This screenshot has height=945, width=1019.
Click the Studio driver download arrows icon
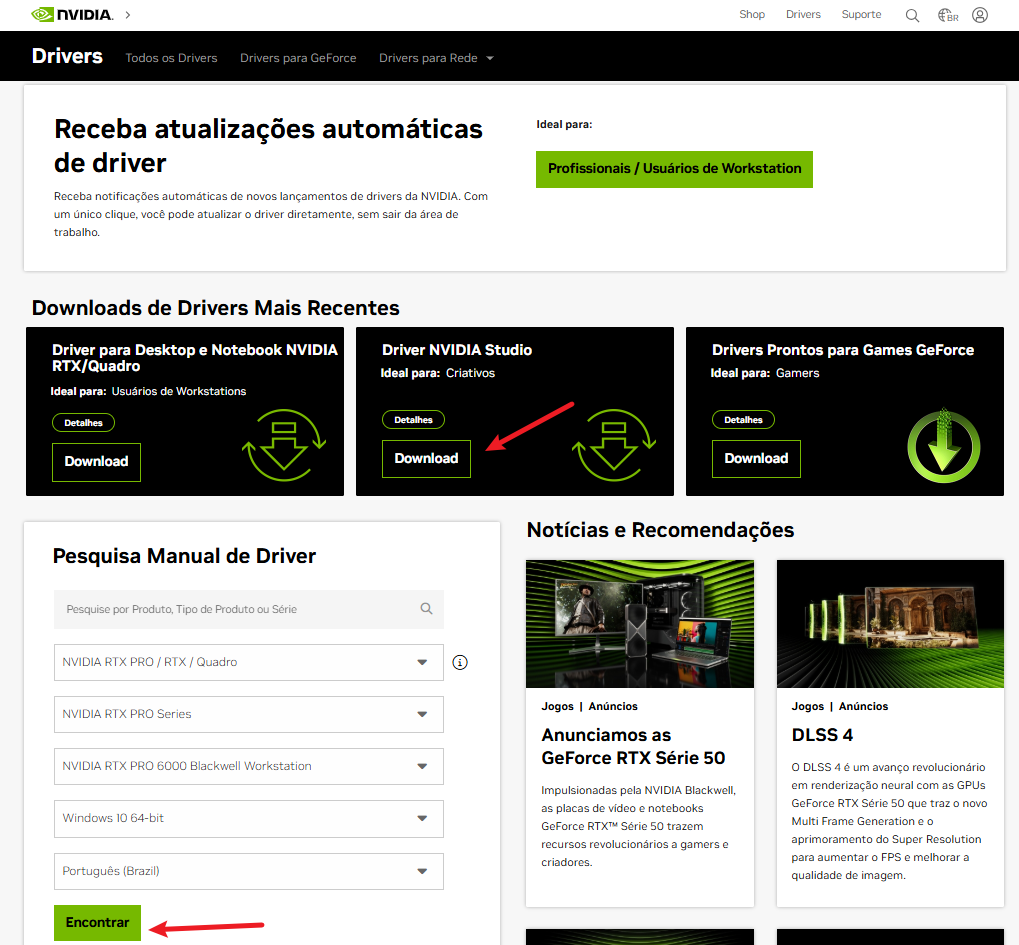coord(614,446)
